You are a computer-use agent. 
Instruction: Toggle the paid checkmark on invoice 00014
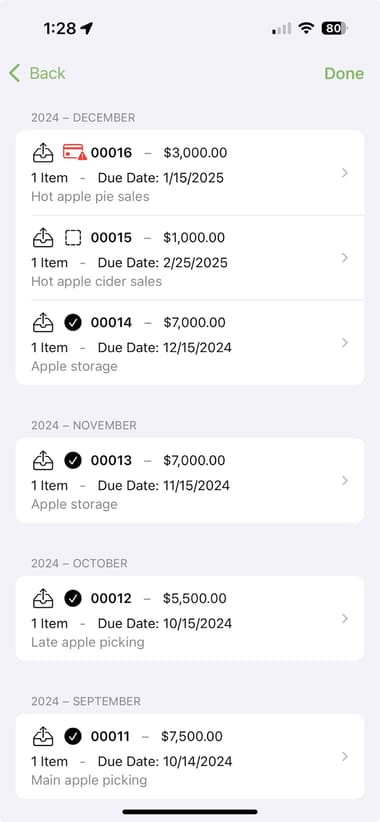click(x=73, y=322)
